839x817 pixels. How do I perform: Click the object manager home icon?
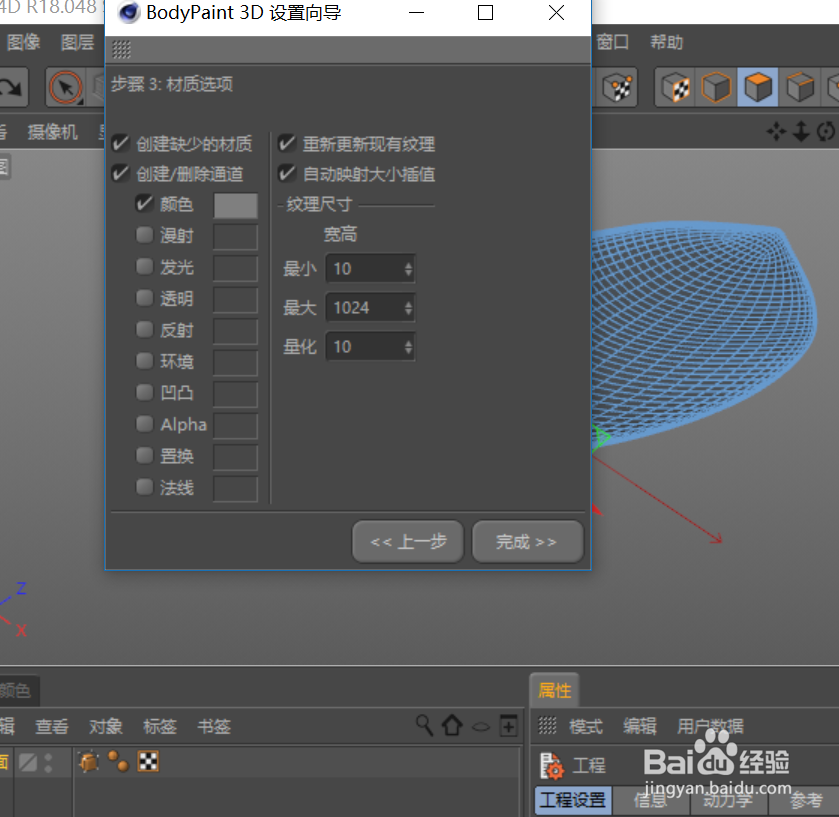452,726
